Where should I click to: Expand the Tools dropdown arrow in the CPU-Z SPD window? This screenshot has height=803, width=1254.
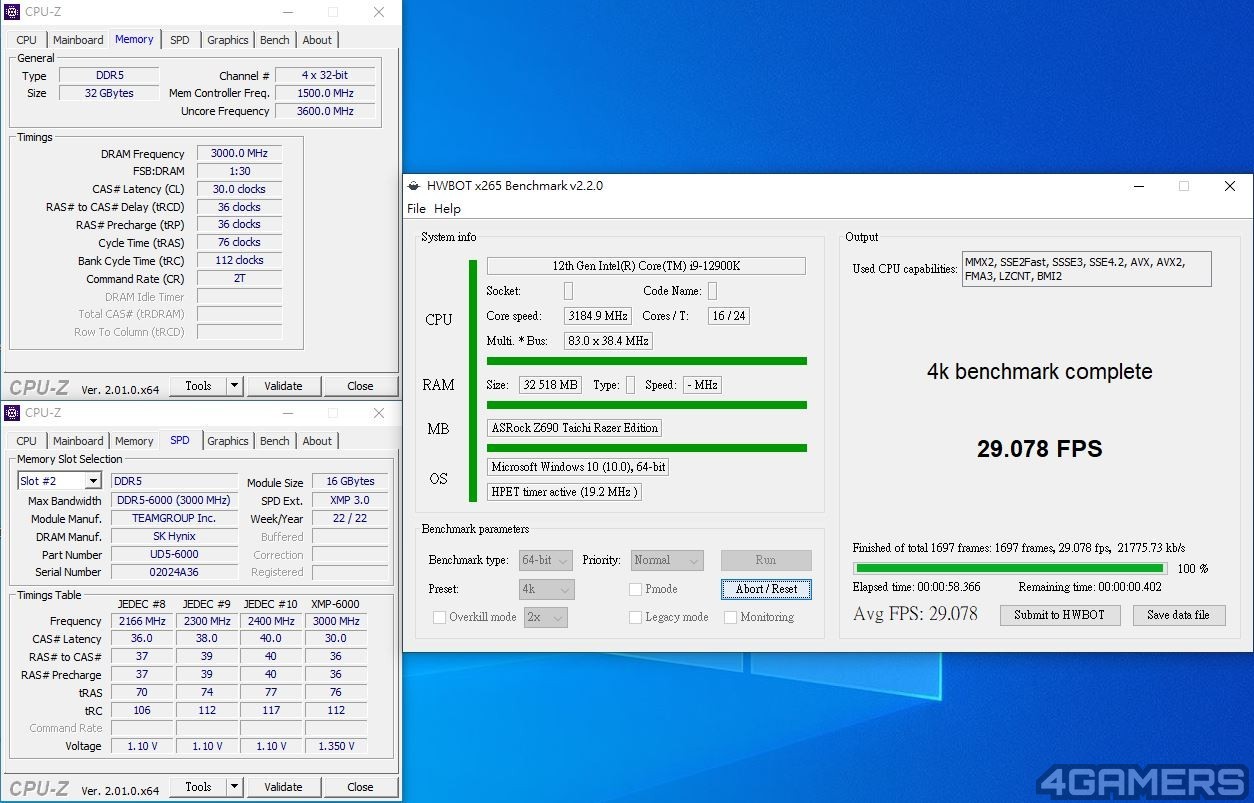point(234,787)
